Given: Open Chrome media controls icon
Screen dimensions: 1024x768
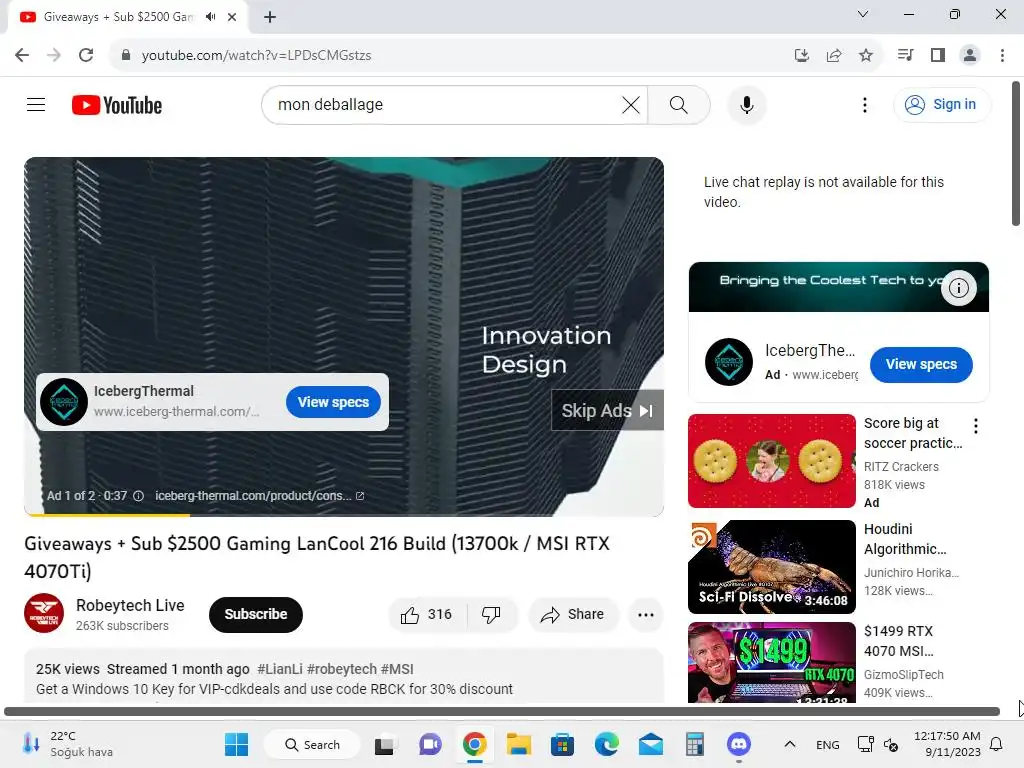Looking at the screenshot, I should pyautogui.click(x=905, y=55).
